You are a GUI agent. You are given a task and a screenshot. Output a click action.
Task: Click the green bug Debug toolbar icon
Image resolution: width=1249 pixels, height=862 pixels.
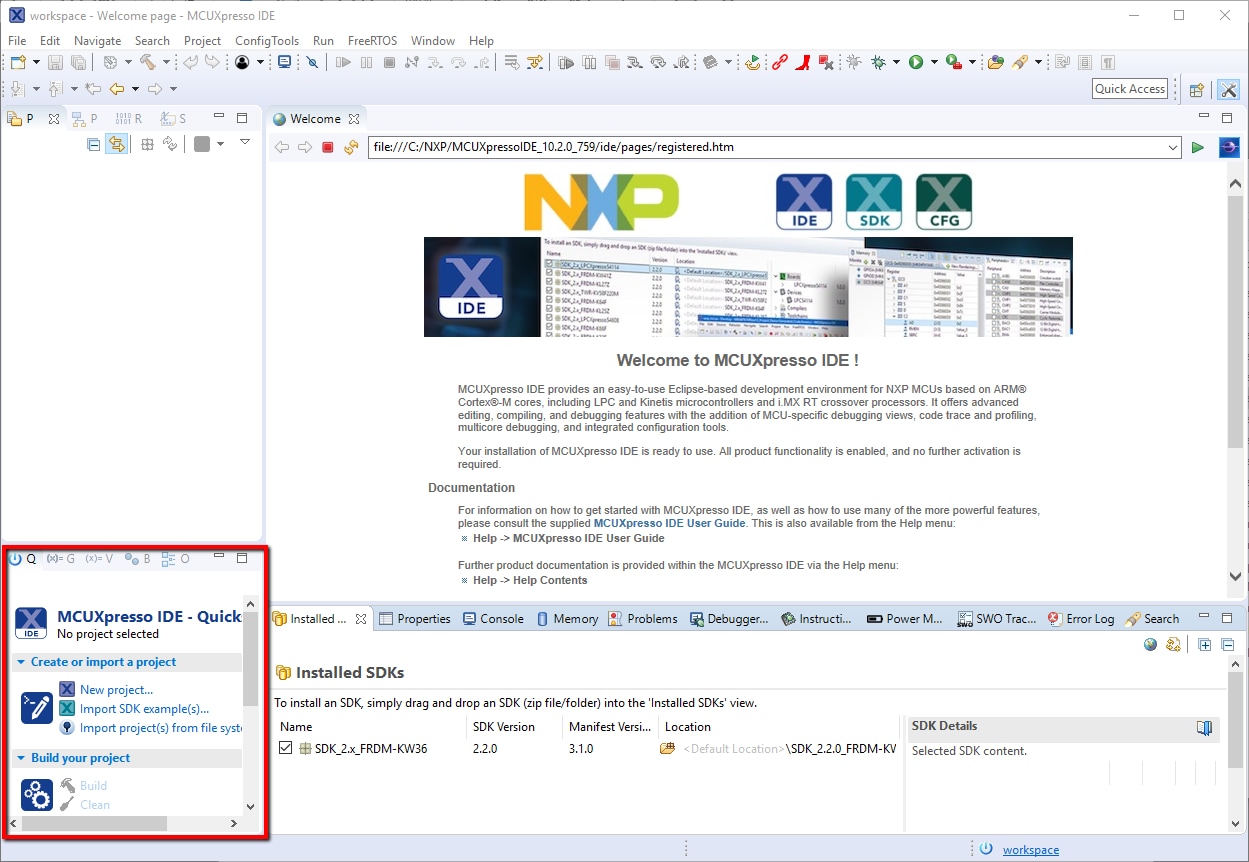879,62
